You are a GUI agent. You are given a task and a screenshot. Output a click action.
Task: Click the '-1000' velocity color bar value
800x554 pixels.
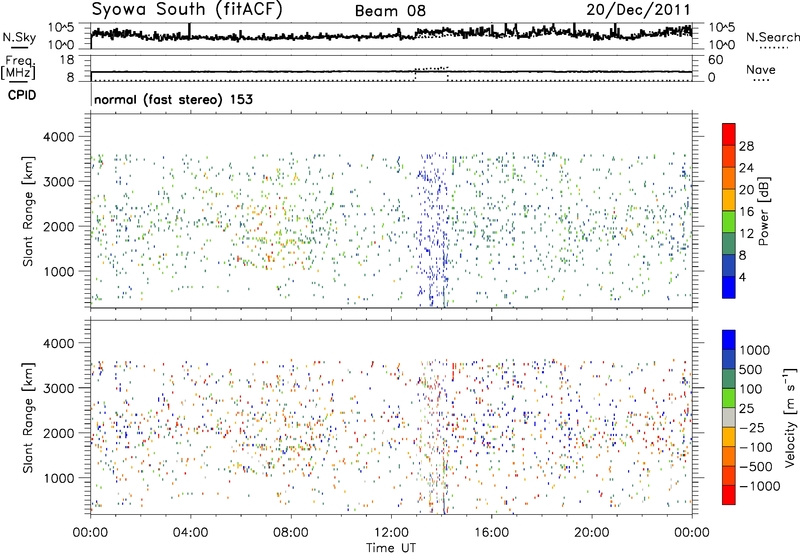pos(760,486)
